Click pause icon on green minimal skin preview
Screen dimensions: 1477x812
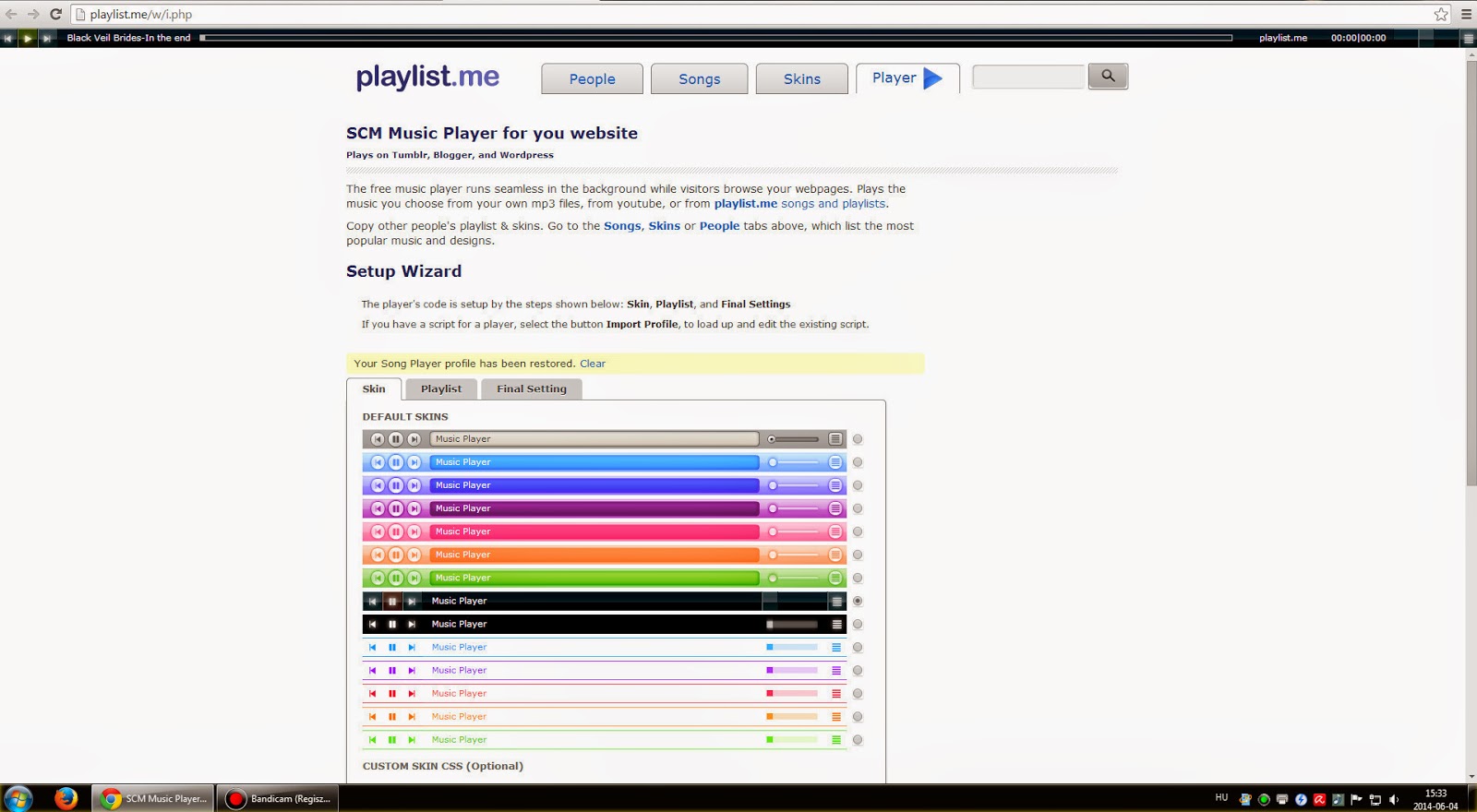392,740
